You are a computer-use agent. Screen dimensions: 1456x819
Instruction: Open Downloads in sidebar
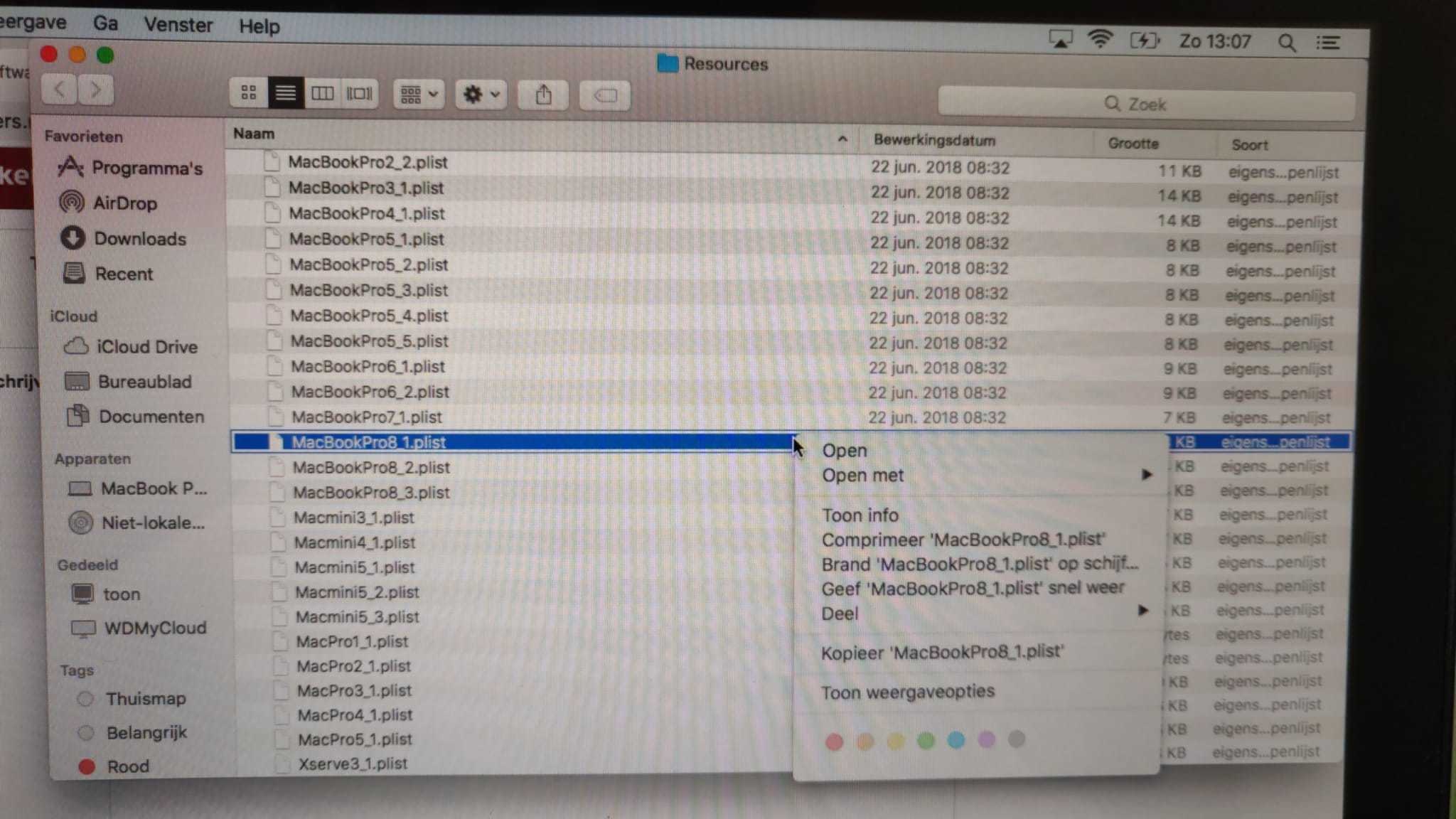(123, 238)
